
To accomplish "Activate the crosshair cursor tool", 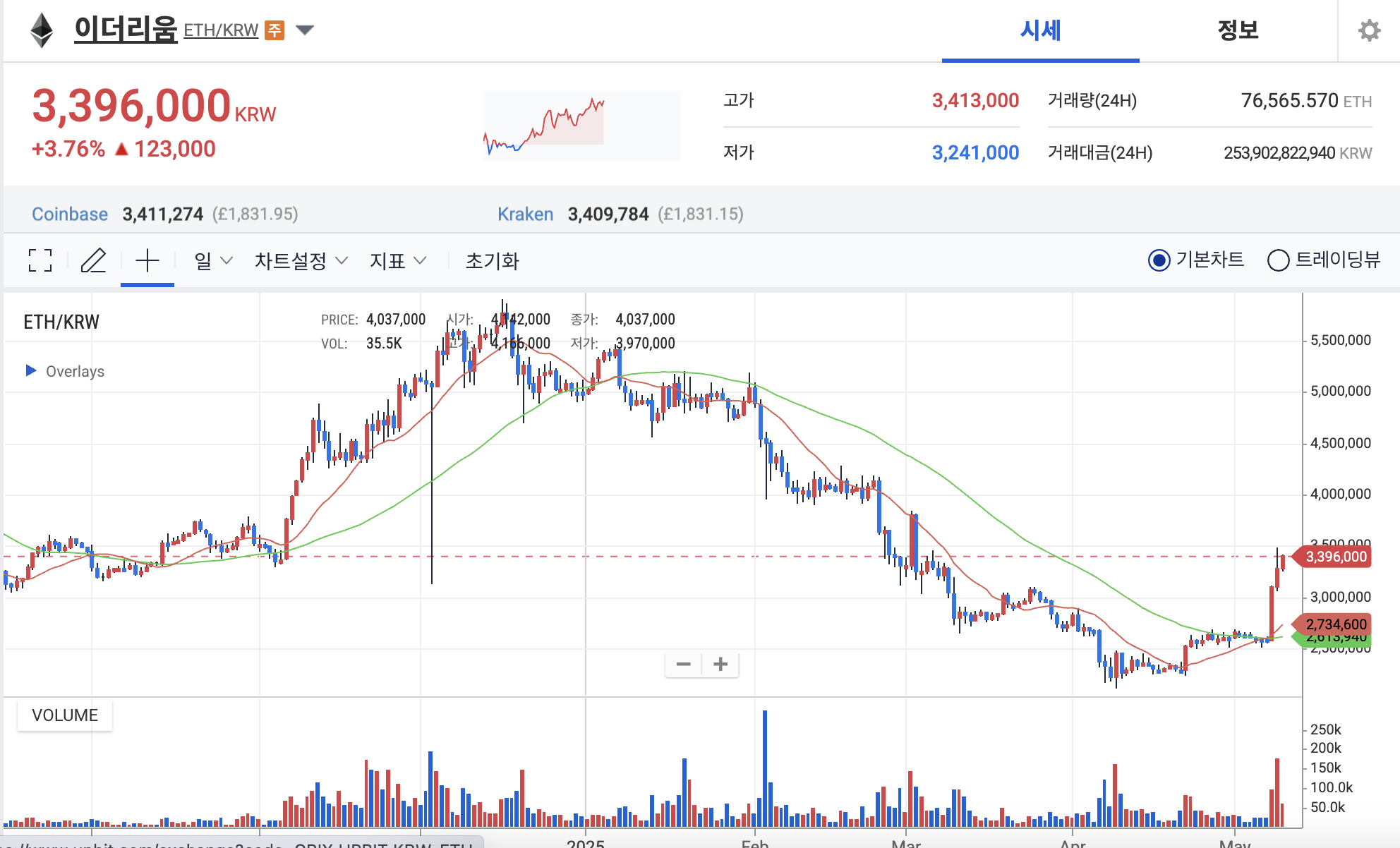I will point(147,260).
